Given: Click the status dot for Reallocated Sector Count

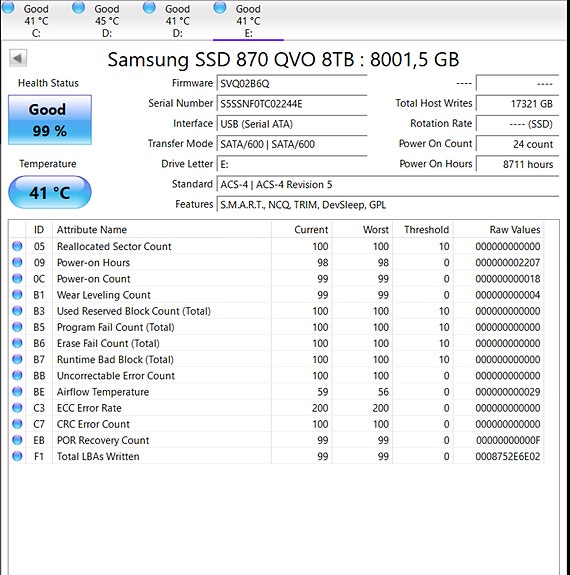Looking at the screenshot, I should tap(17, 246).
